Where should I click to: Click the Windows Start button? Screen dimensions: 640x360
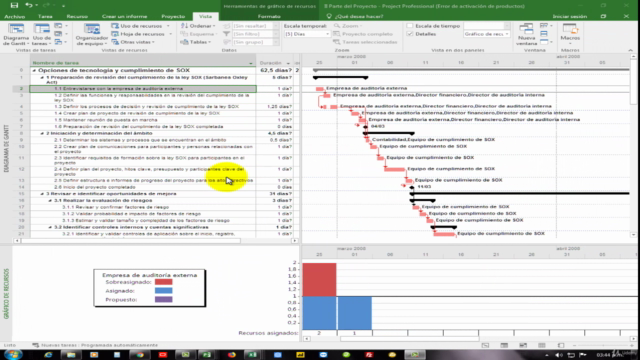[x=12, y=354]
